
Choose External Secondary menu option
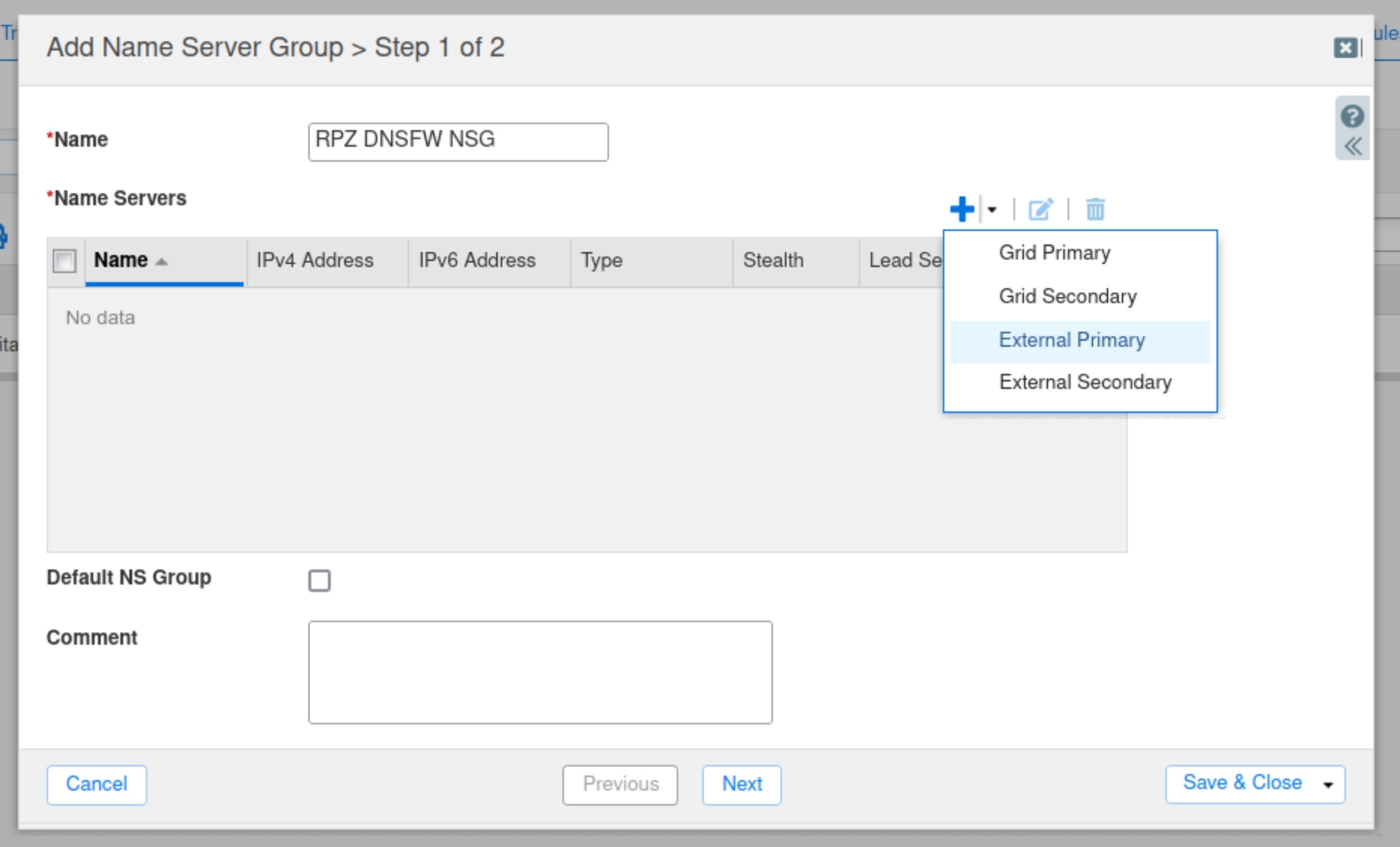click(x=1084, y=382)
